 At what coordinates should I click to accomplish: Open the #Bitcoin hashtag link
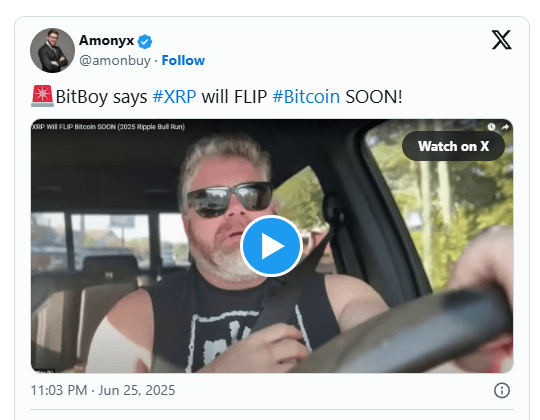[306, 97]
